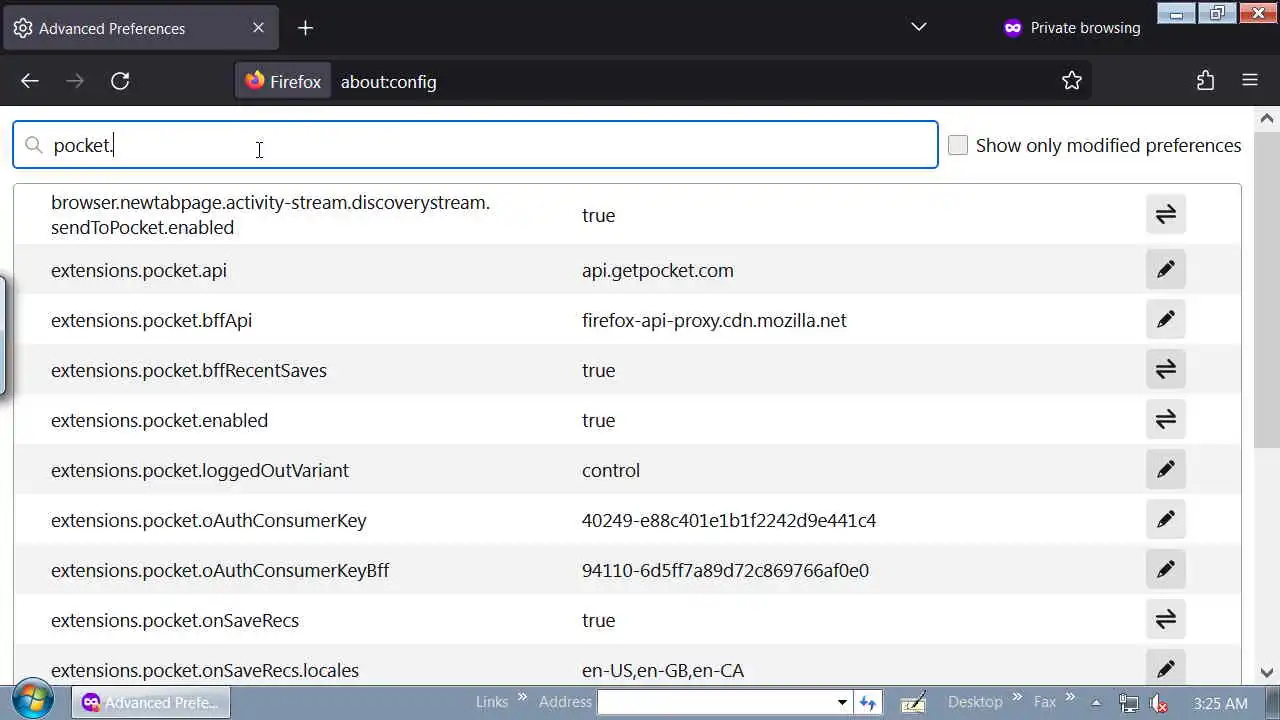This screenshot has height=720, width=1280.
Task: Open the network status tray icon
Action: click(x=1128, y=703)
